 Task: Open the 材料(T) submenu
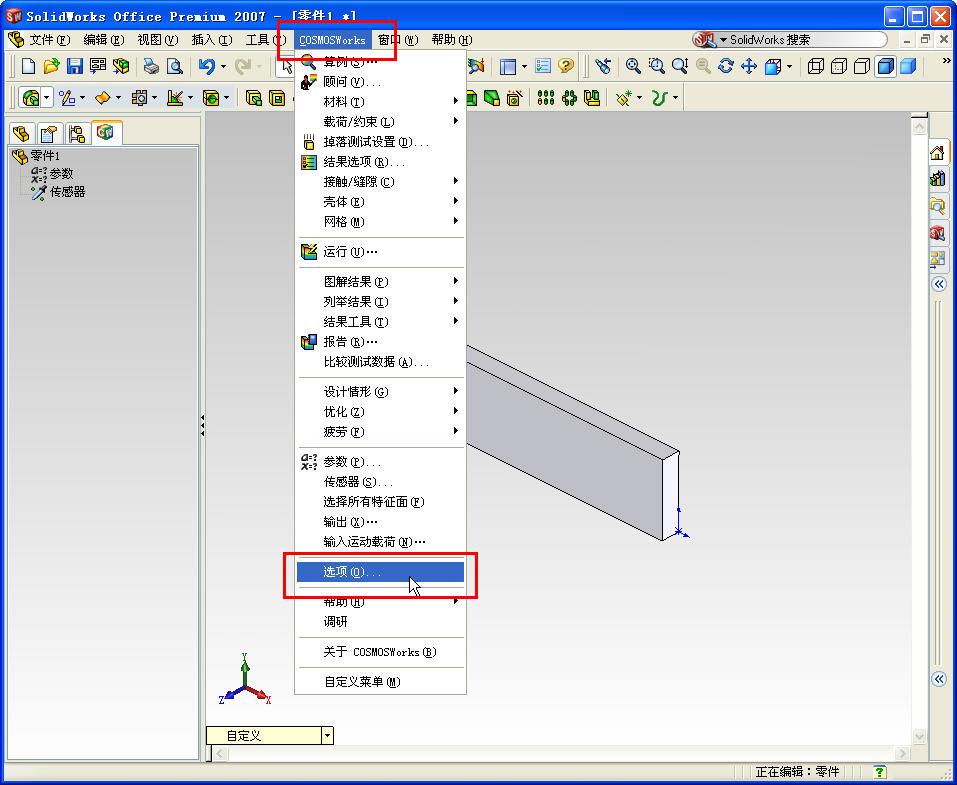(x=380, y=101)
